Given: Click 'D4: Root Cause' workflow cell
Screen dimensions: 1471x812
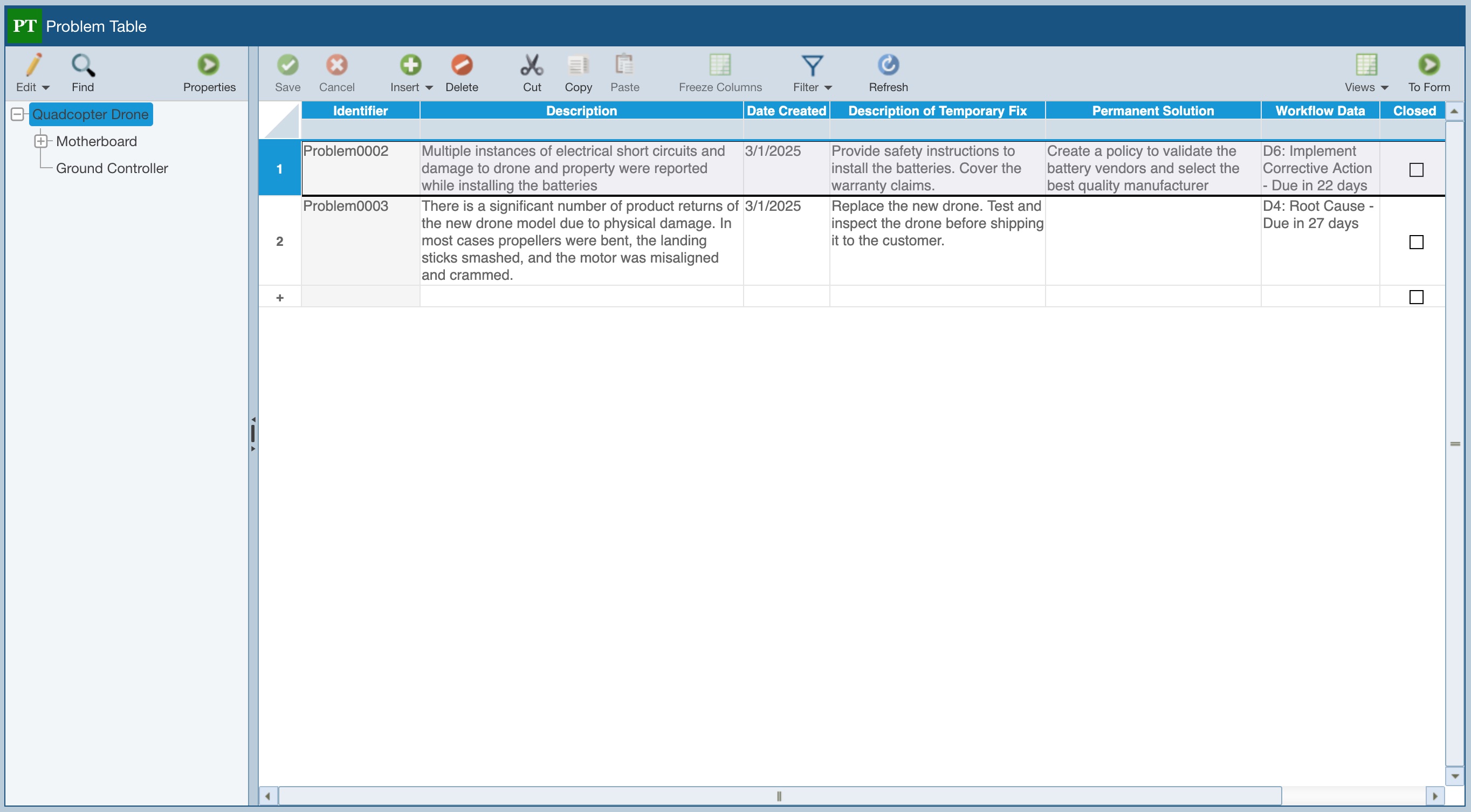Looking at the screenshot, I should coord(1320,240).
